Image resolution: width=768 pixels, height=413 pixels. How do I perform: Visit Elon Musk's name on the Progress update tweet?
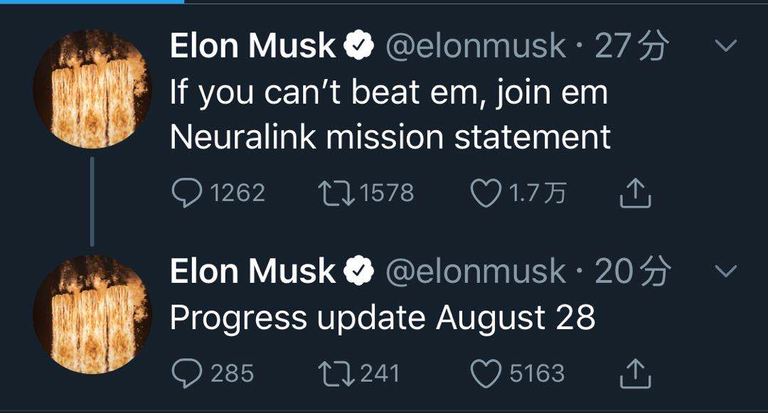(252, 271)
